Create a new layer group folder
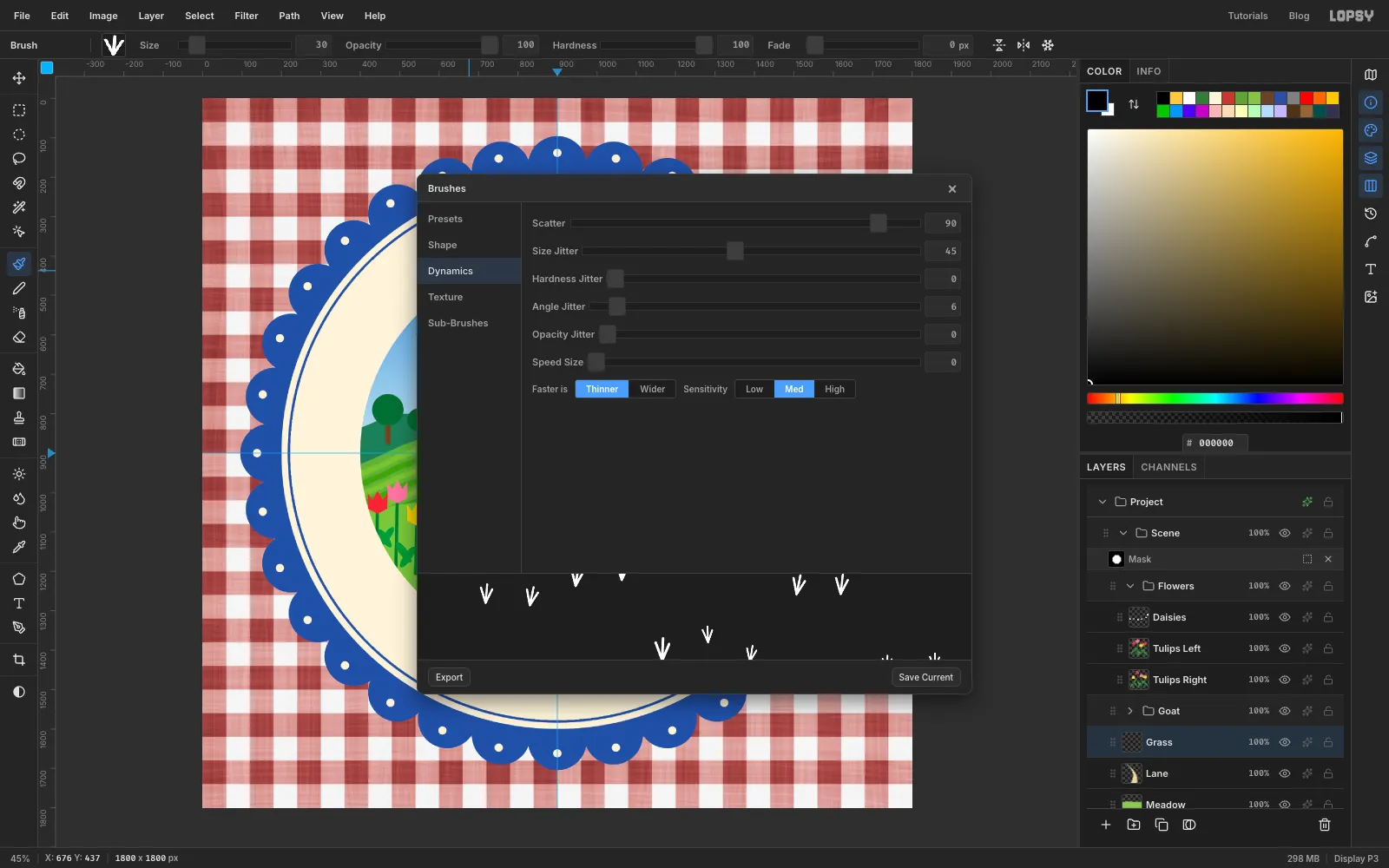 click(1134, 825)
